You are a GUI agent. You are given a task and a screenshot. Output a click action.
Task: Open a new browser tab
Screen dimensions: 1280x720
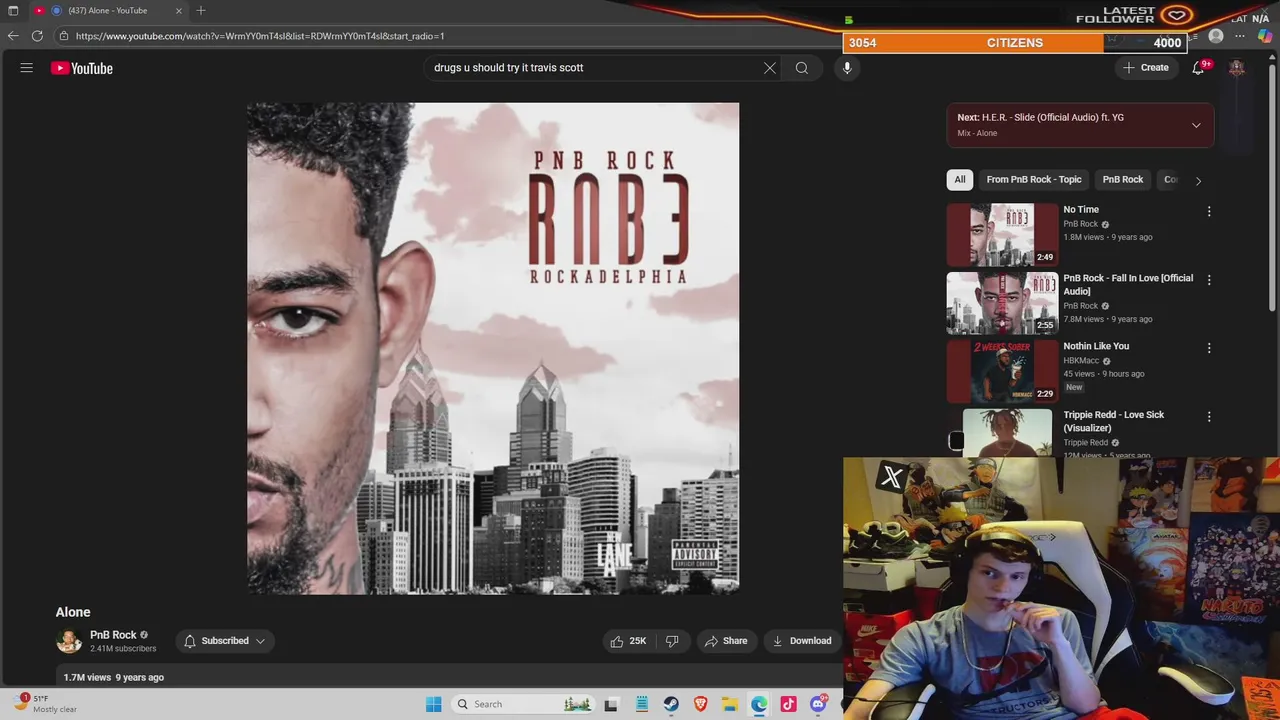point(201,11)
